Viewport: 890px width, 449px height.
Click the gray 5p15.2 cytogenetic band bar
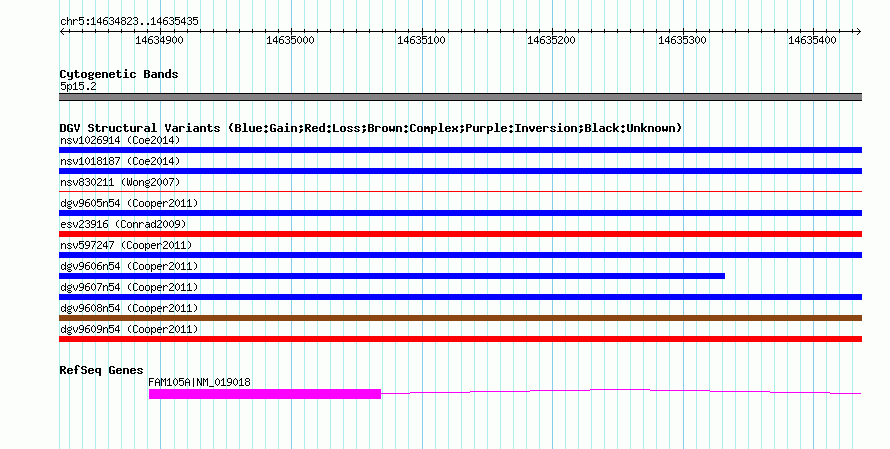click(460, 97)
